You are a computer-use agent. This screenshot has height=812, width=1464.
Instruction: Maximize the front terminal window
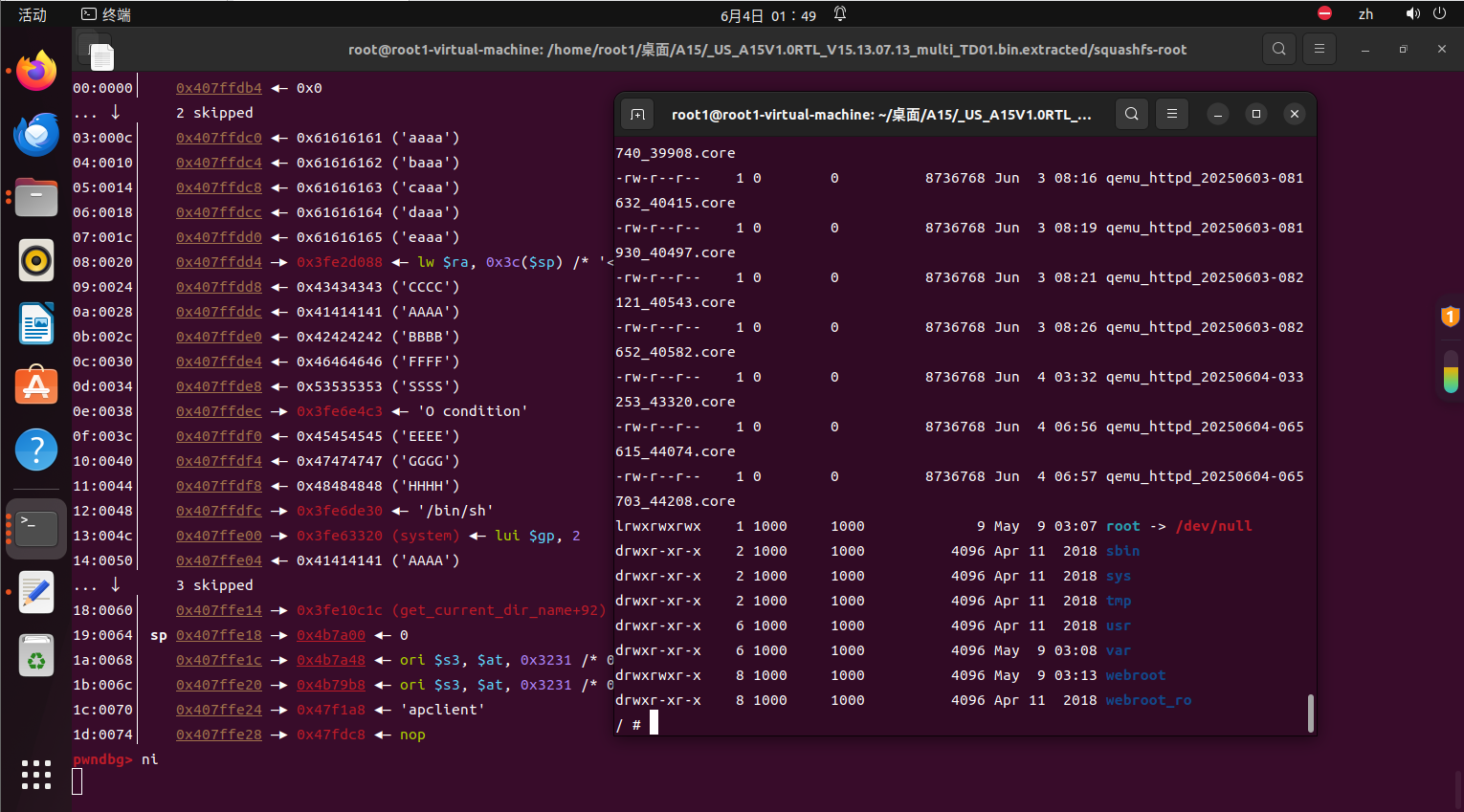pyautogui.click(x=1256, y=114)
